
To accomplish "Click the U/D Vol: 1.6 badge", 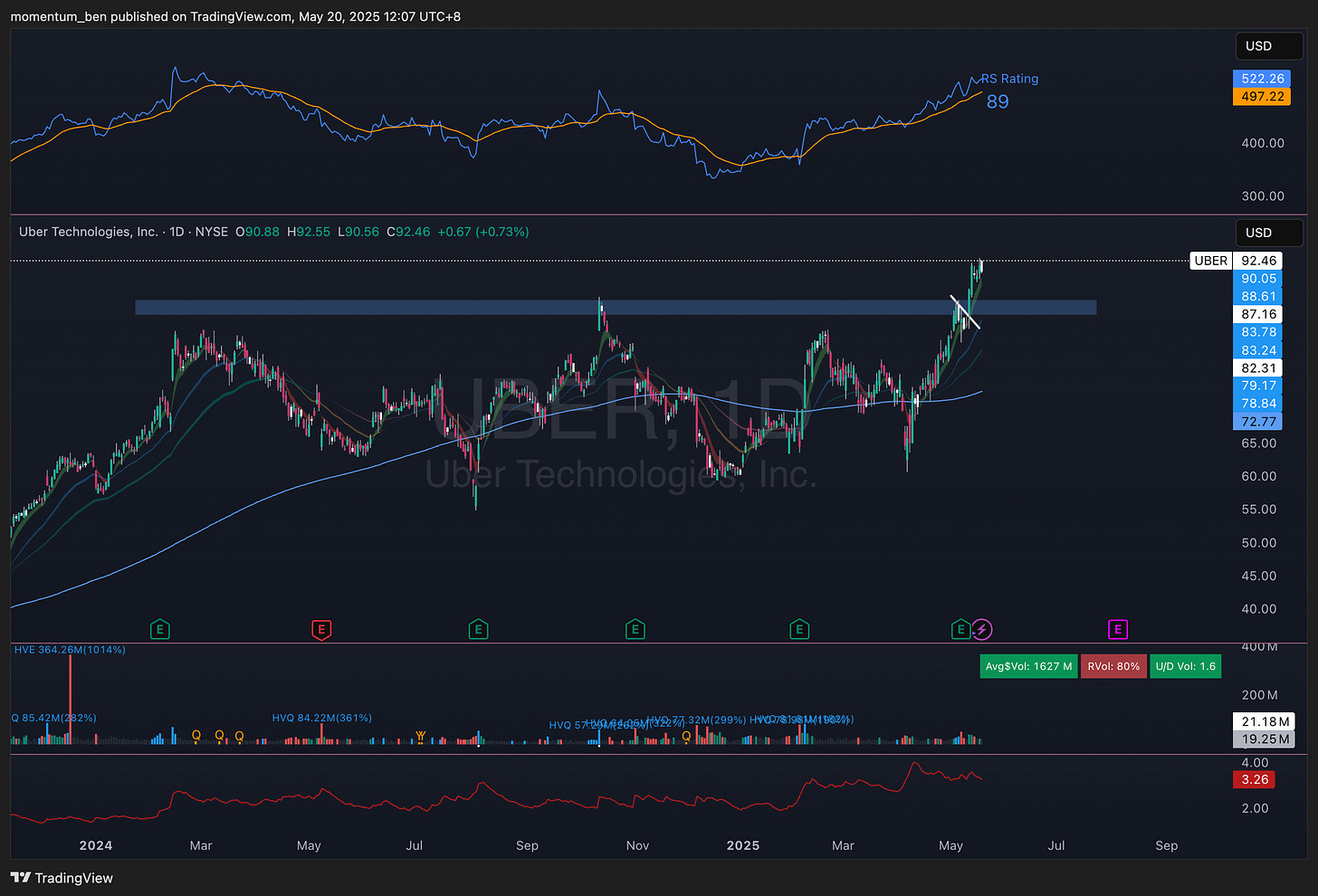I will 1185,666.
